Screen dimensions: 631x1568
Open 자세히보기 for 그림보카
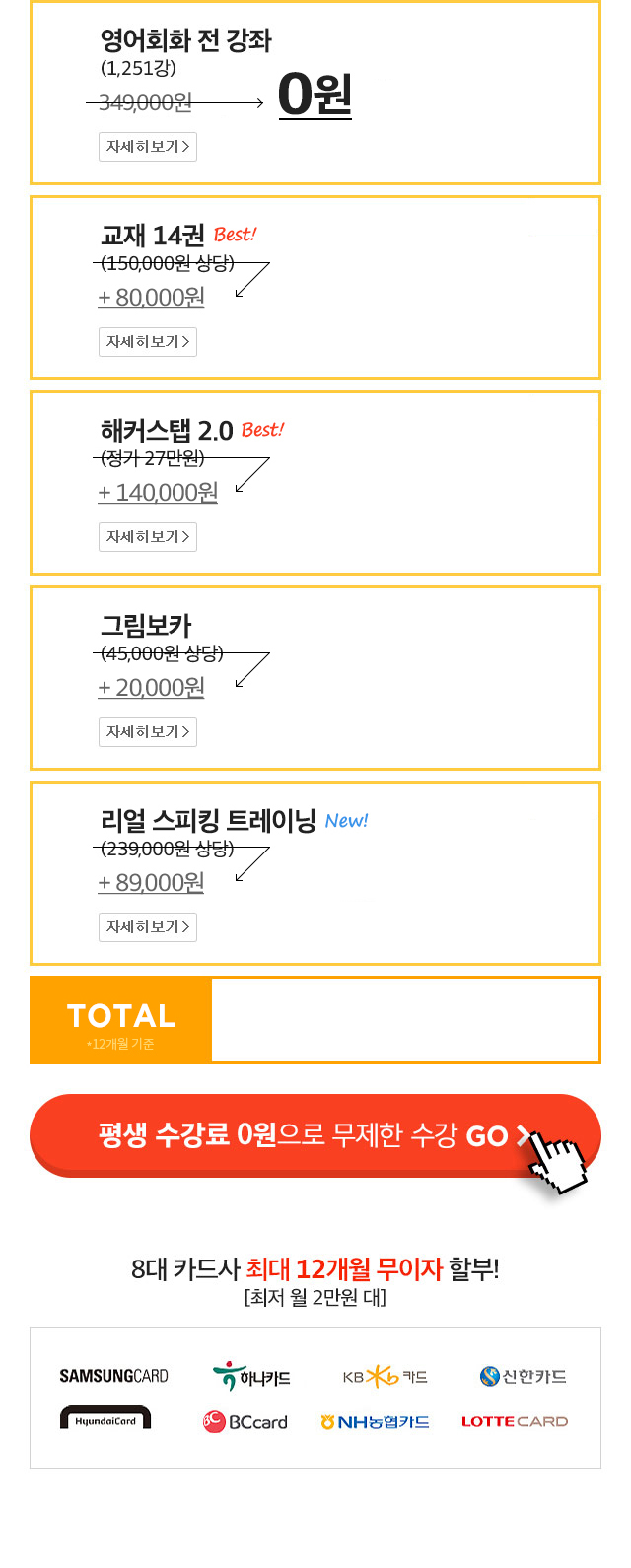click(x=148, y=732)
